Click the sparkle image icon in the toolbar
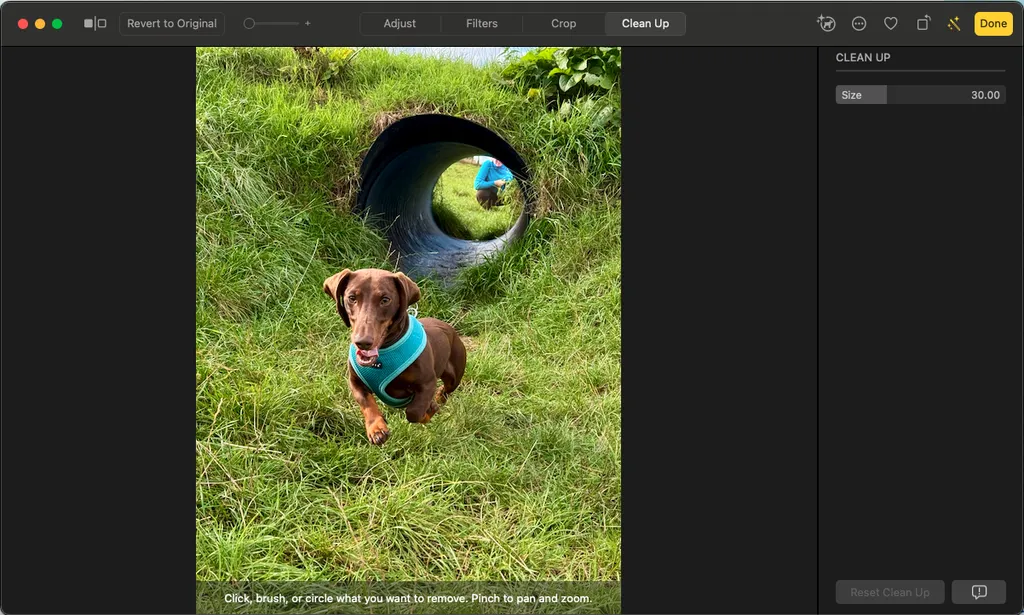The image size is (1024, 615). point(825,23)
